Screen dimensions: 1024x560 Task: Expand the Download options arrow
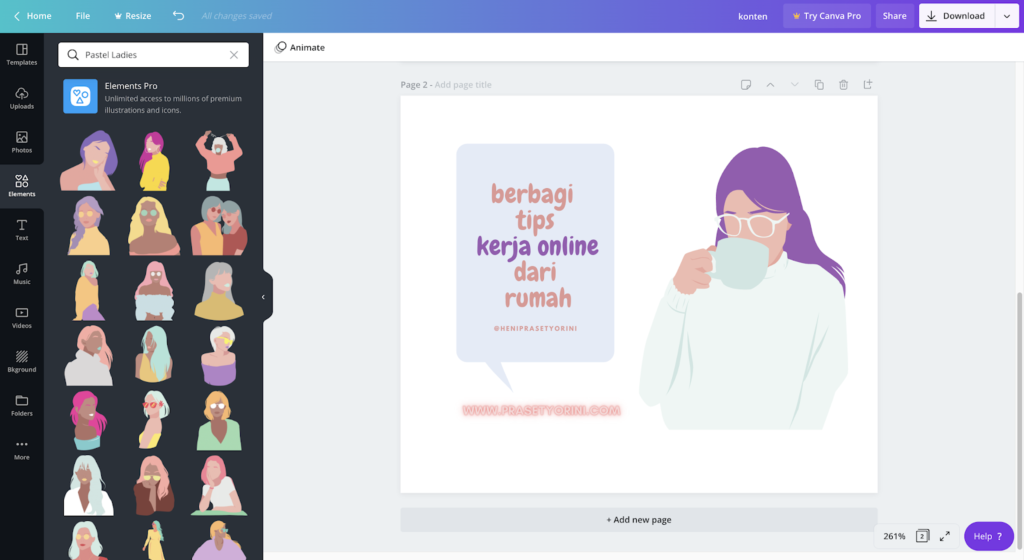(x=1006, y=16)
